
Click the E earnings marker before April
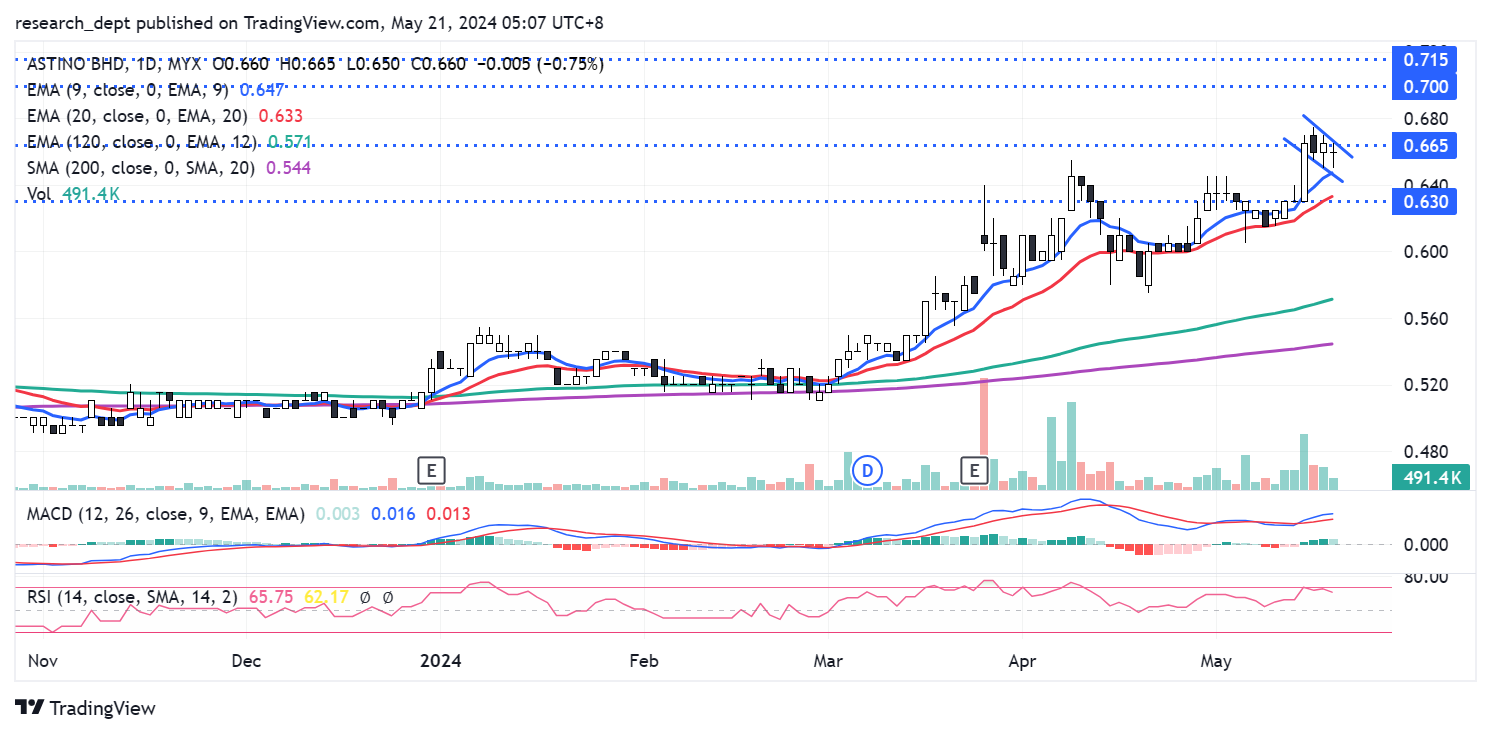pyautogui.click(x=973, y=469)
